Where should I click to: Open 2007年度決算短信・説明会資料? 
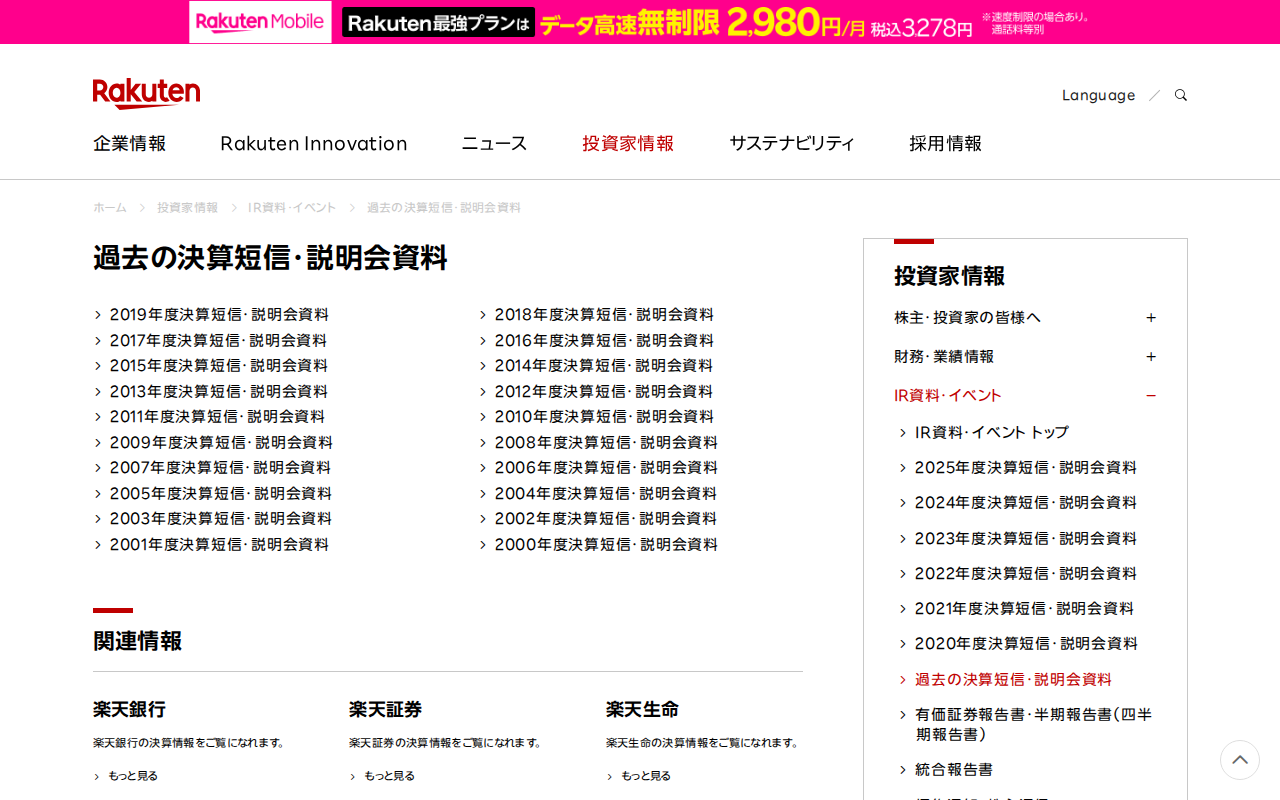coord(220,468)
